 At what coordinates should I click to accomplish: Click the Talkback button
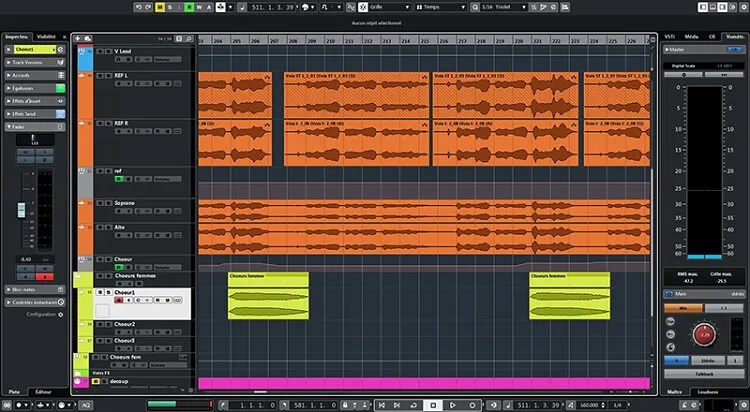coord(704,373)
